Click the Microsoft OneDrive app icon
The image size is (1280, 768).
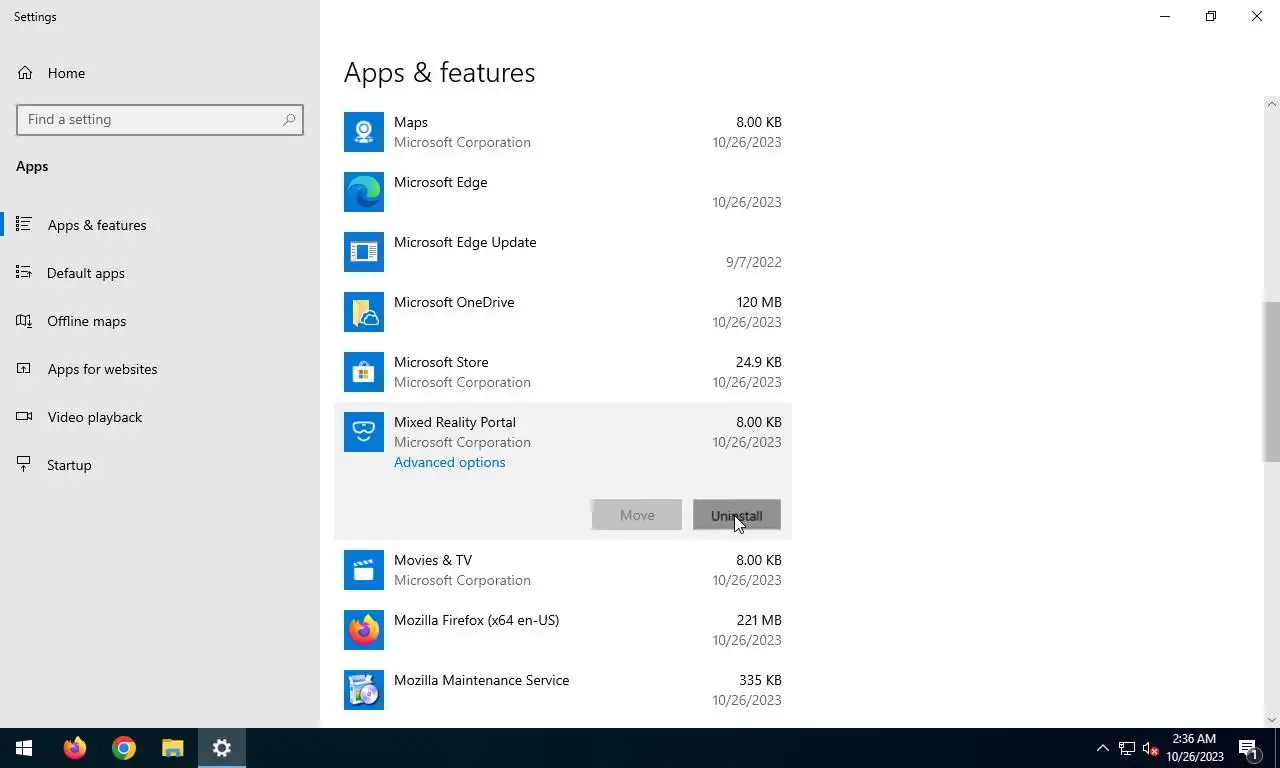(x=364, y=312)
